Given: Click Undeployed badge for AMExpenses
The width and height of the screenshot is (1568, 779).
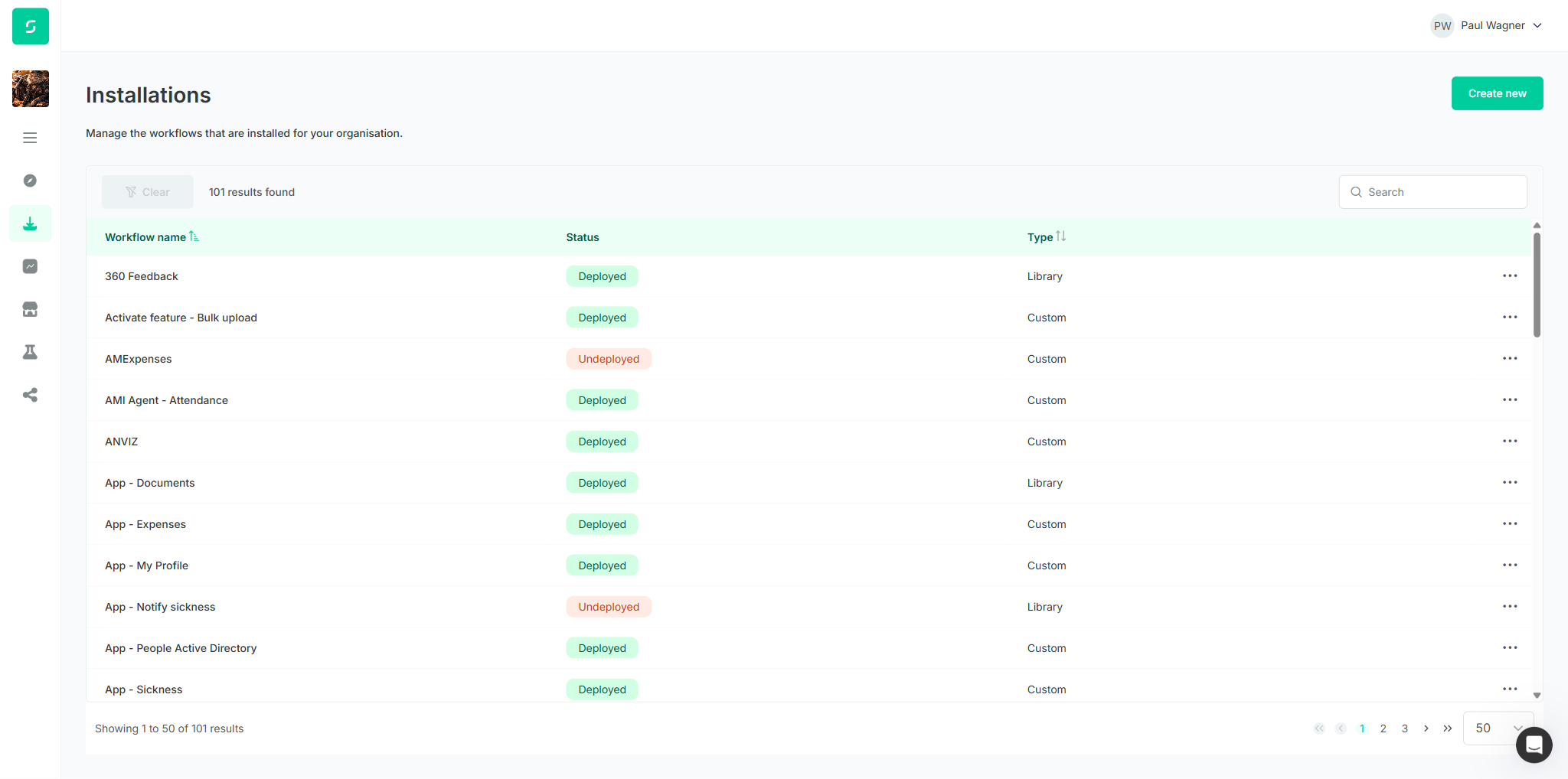Looking at the screenshot, I should 609,359.
